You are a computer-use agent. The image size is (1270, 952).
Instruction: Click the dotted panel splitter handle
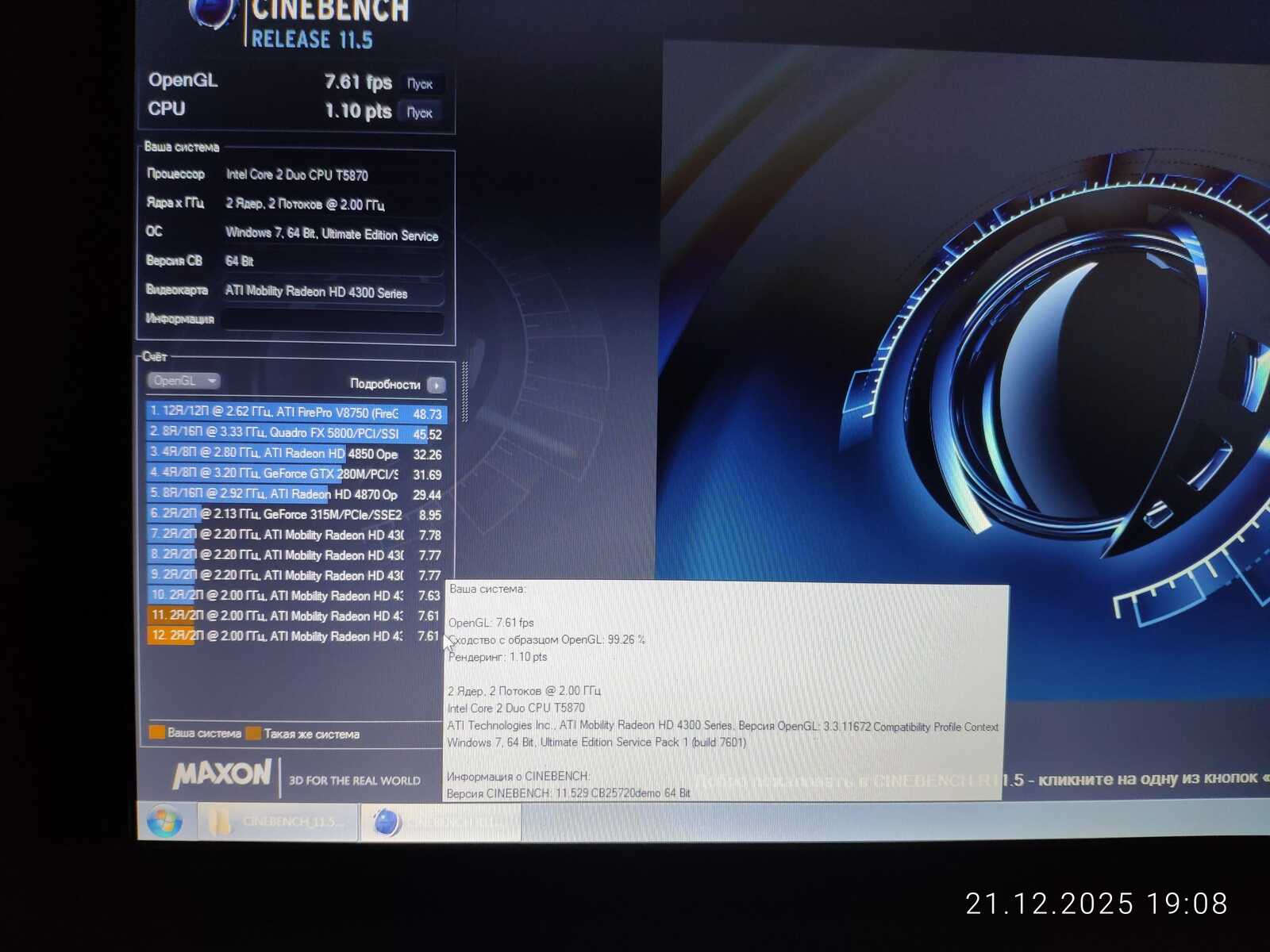[x=465, y=392]
